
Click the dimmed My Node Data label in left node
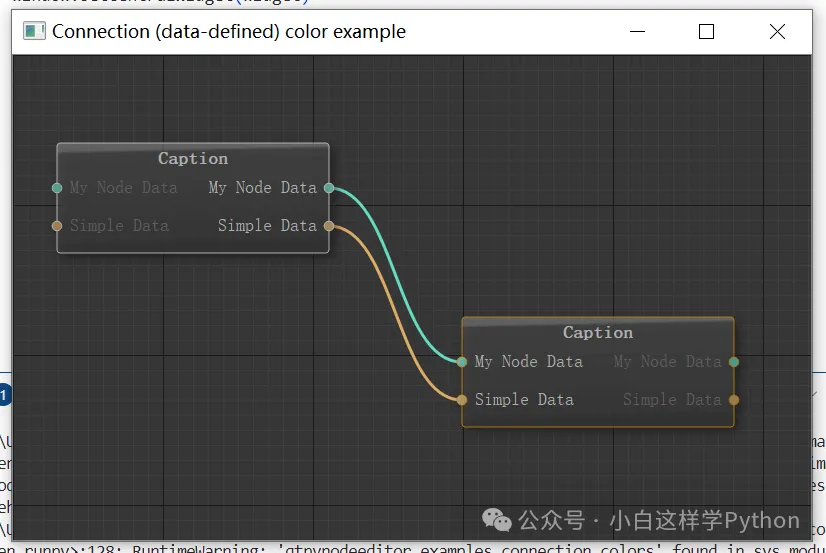click(x=123, y=187)
